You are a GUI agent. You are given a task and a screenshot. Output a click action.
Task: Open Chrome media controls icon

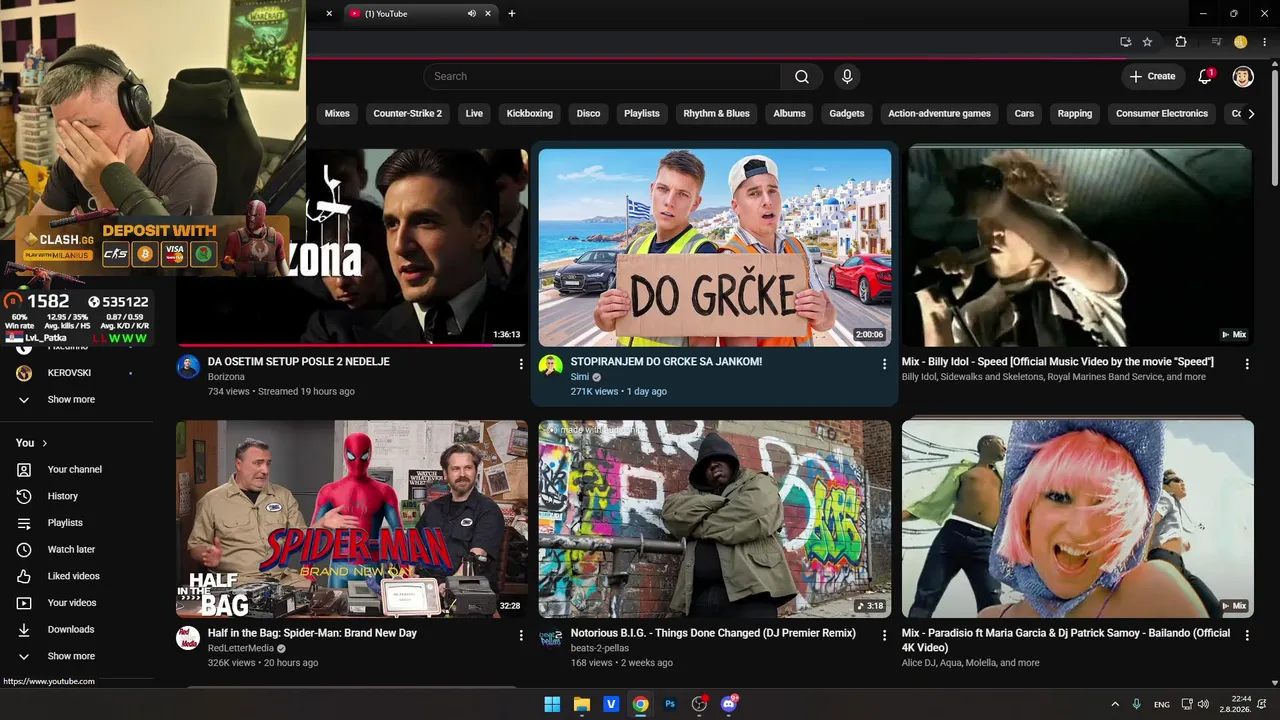[x=1216, y=42]
